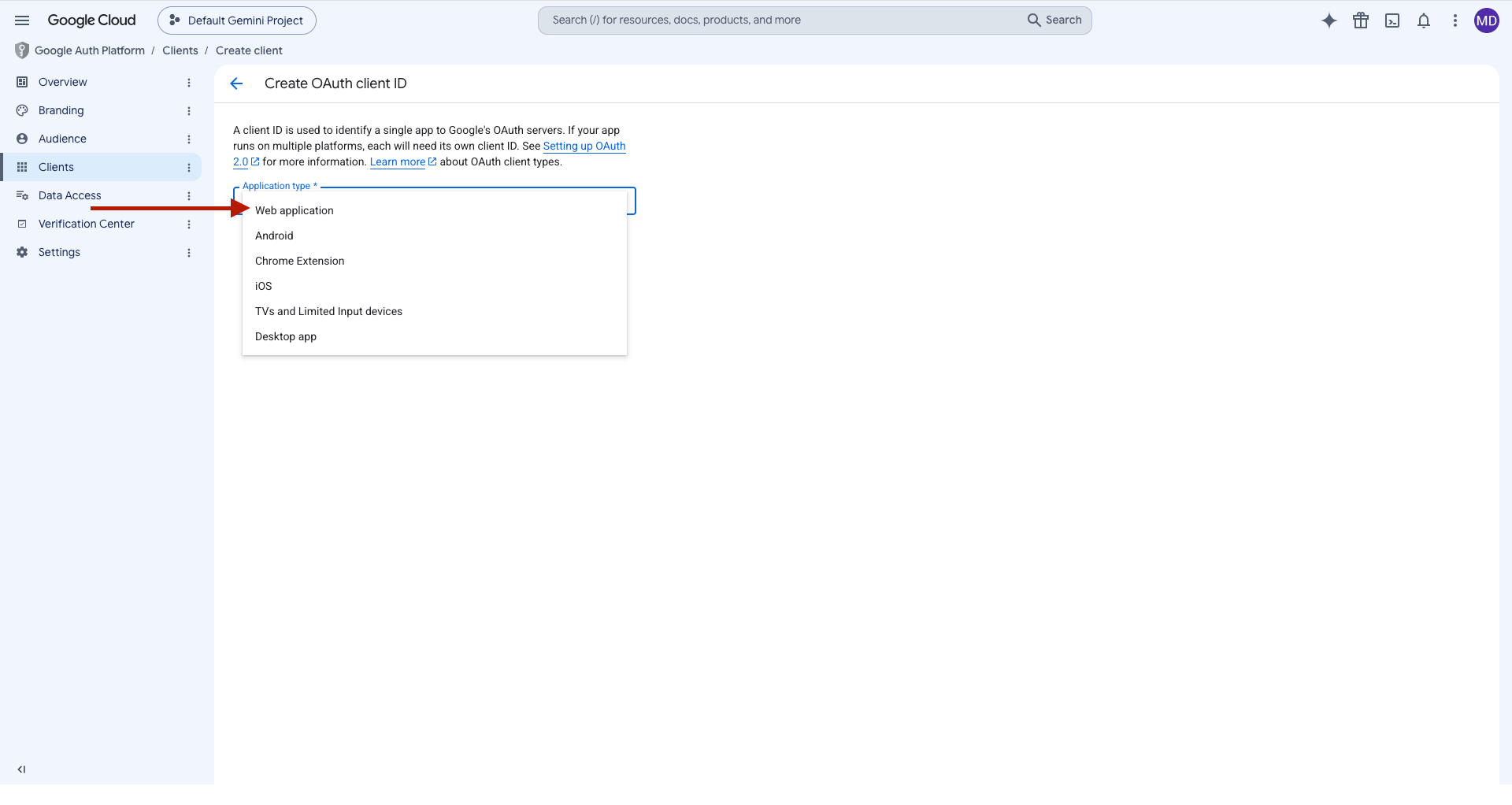Open the main navigation hamburger menu
This screenshot has width=1512, height=805.
point(22,20)
